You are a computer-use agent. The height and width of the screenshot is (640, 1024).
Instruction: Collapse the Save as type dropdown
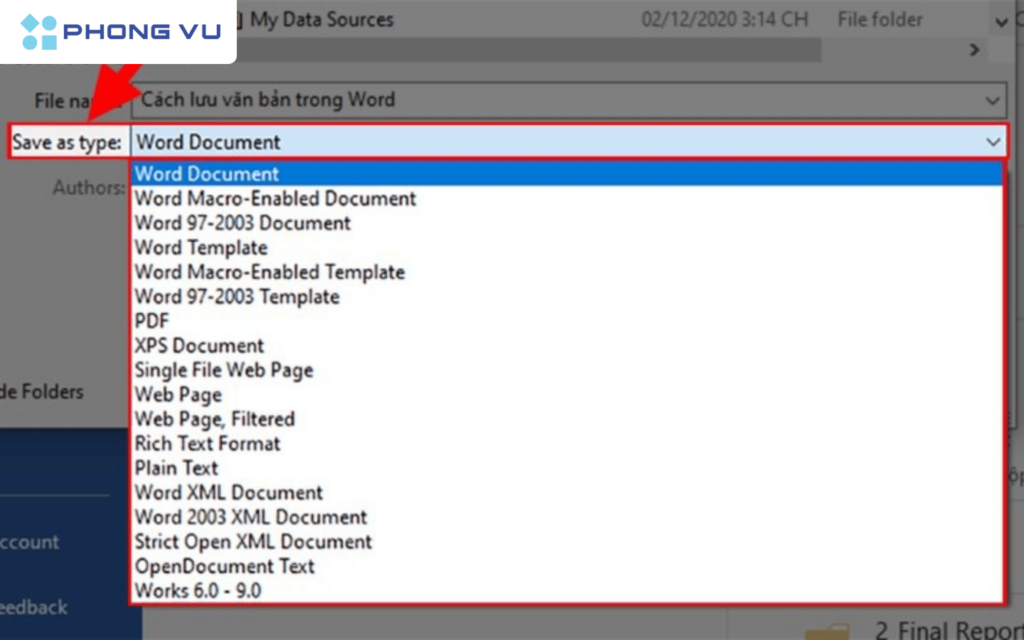(992, 141)
